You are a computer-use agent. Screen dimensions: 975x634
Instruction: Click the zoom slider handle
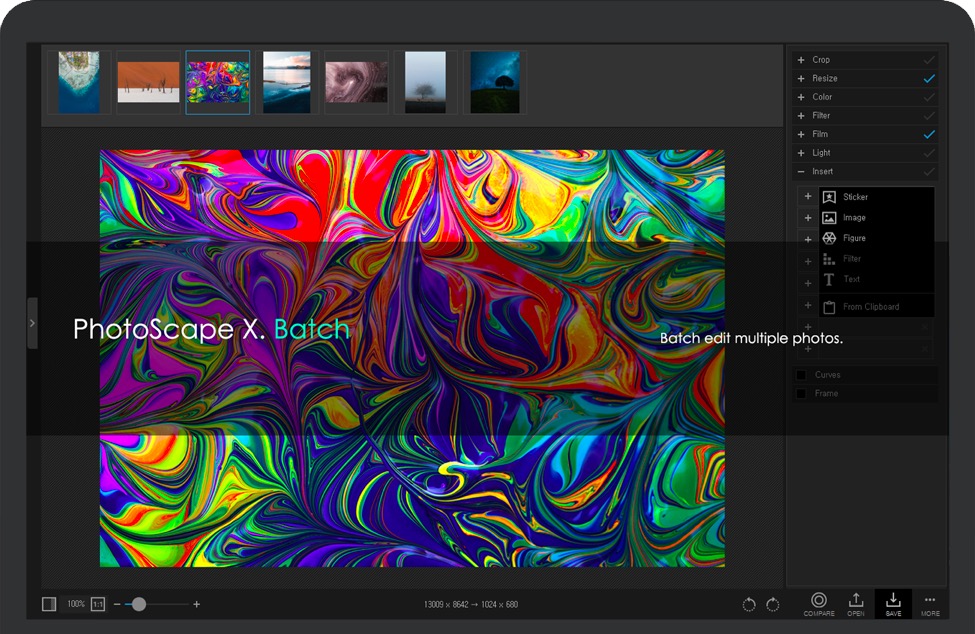pyautogui.click(x=139, y=604)
